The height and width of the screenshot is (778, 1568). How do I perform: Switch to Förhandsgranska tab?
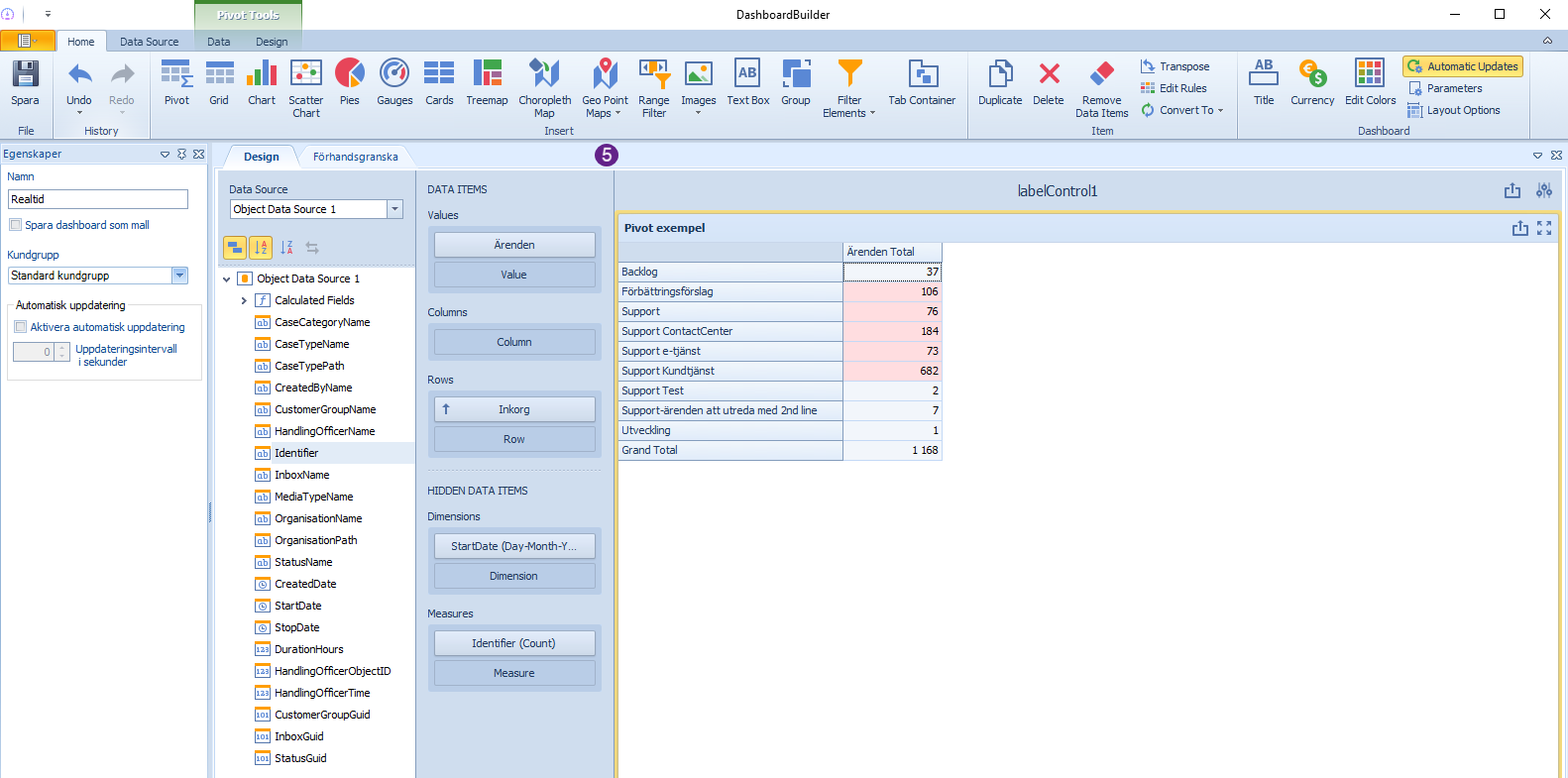coord(356,157)
